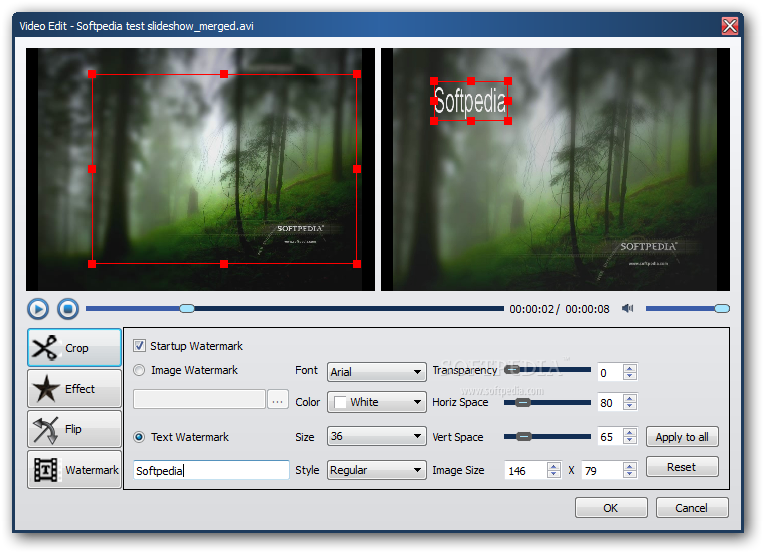
Task: Click the image watermark path field
Action: pyautogui.click(x=199, y=400)
